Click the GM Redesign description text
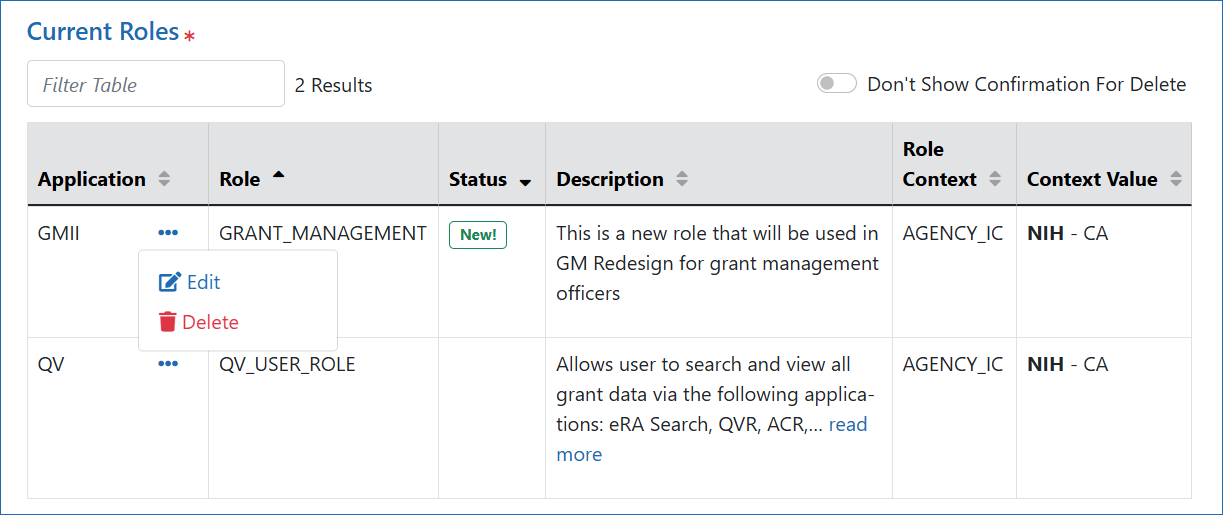 click(x=718, y=263)
